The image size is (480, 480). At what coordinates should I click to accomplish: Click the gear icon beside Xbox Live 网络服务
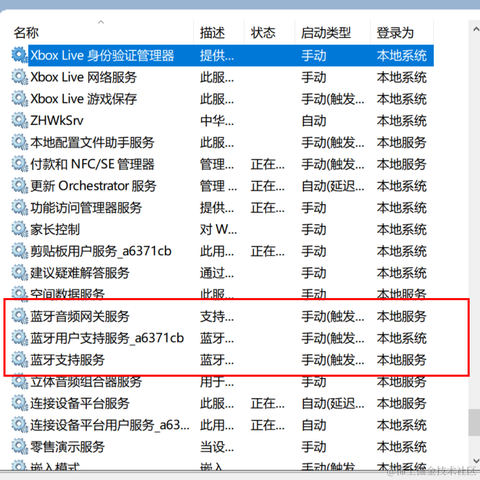pyautogui.click(x=20, y=77)
